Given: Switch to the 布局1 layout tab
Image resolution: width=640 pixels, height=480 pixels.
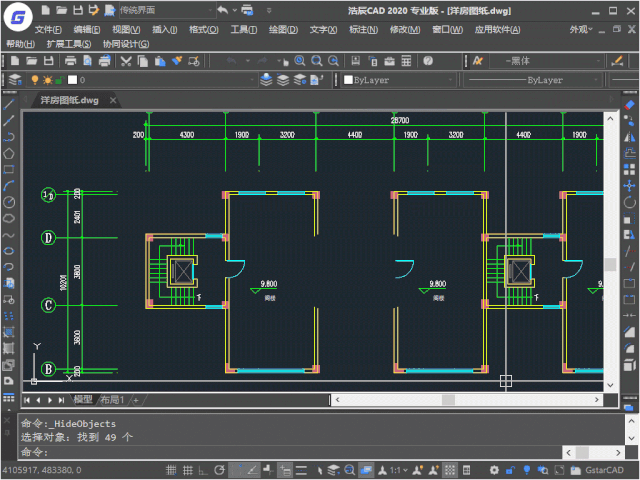Looking at the screenshot, I should (x=112, y=400).
